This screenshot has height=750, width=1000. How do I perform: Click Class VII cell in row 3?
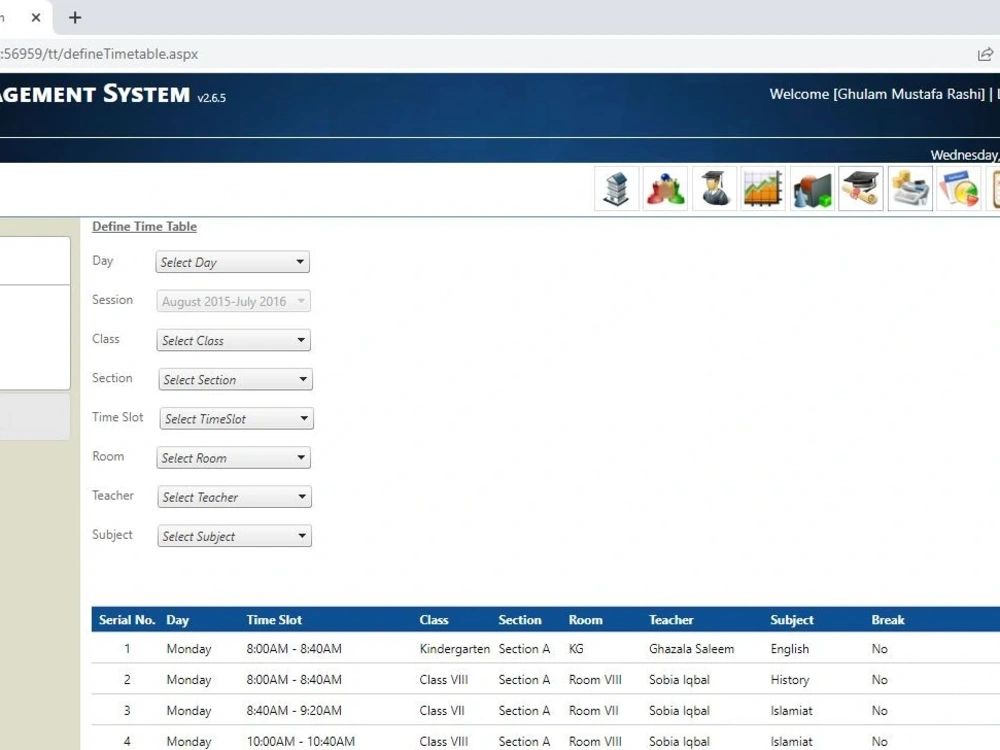tap(442, 710)
